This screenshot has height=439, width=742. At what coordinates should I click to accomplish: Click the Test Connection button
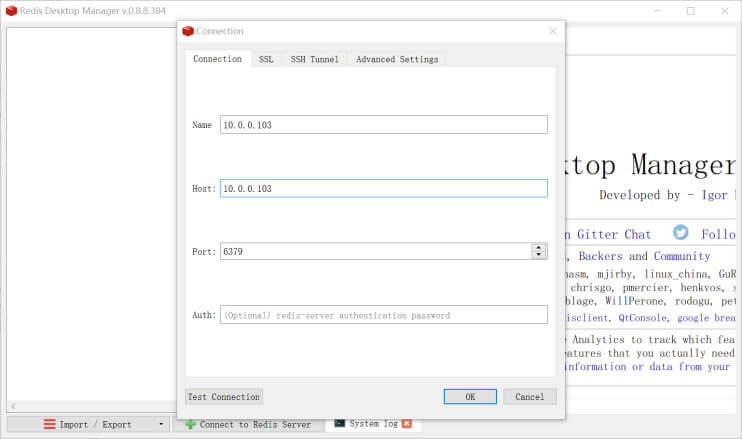pyautogui.click(x=224, y=396)
